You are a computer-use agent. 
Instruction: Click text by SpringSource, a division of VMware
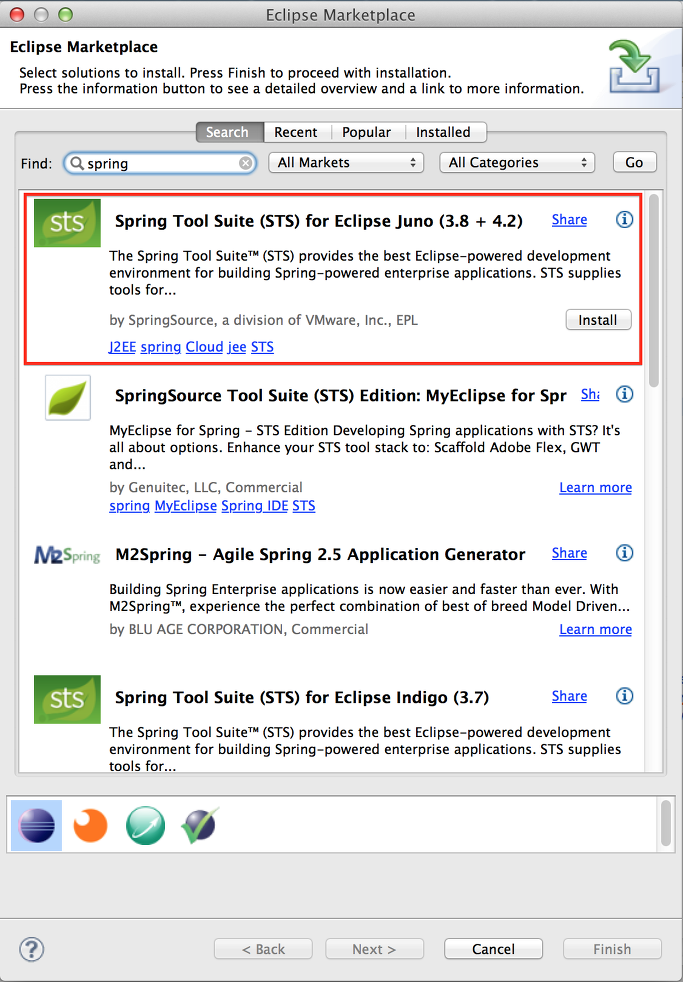[x=264, y=321]
